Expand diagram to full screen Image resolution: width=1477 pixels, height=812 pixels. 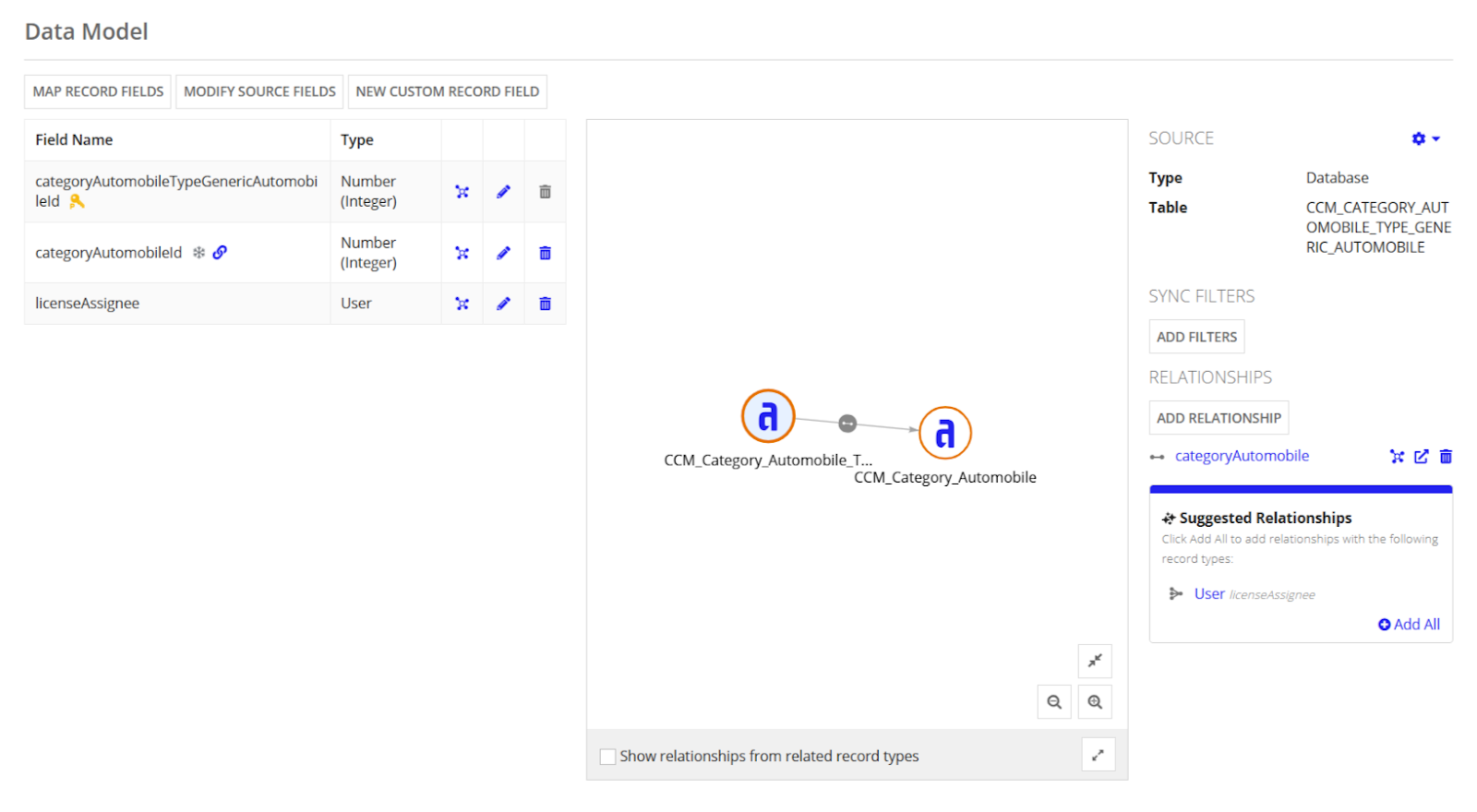point(1099,755)
